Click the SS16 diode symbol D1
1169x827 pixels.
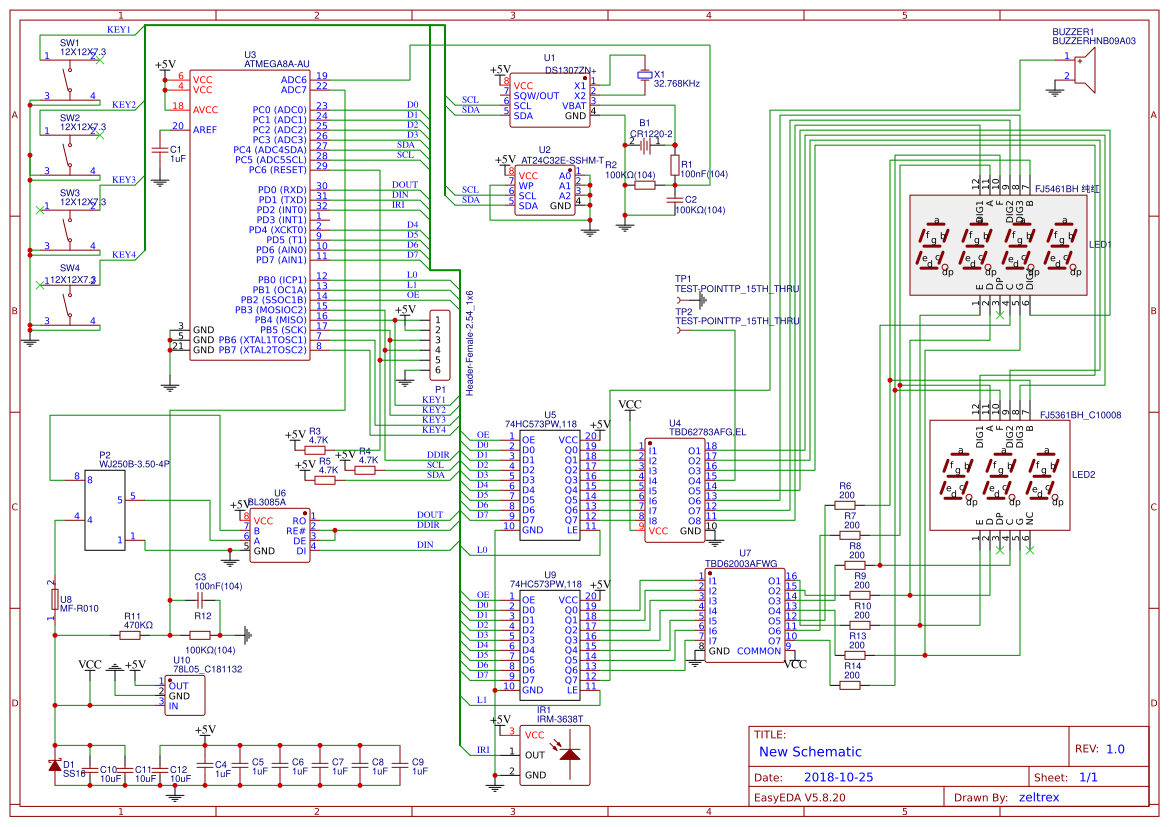(55, 765)
